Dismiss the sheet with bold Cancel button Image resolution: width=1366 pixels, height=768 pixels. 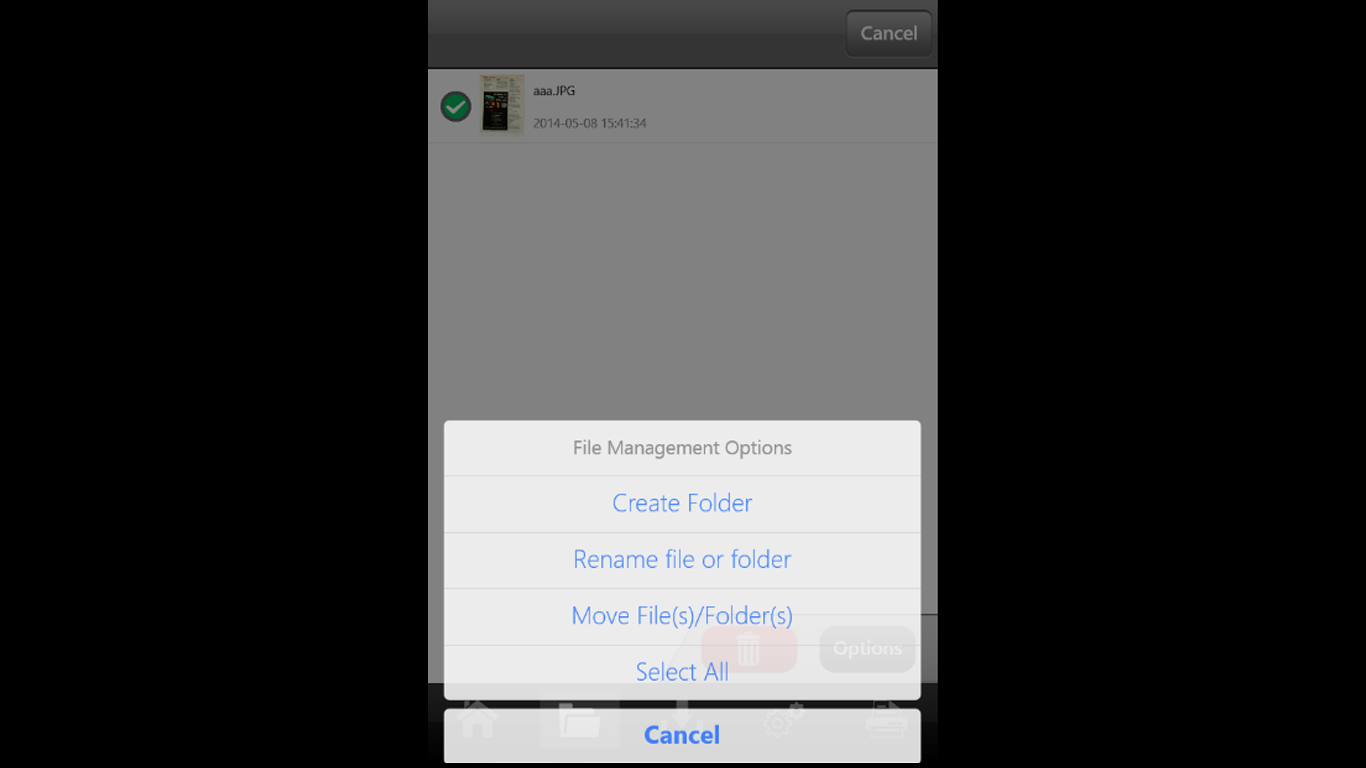coord(682,735)
